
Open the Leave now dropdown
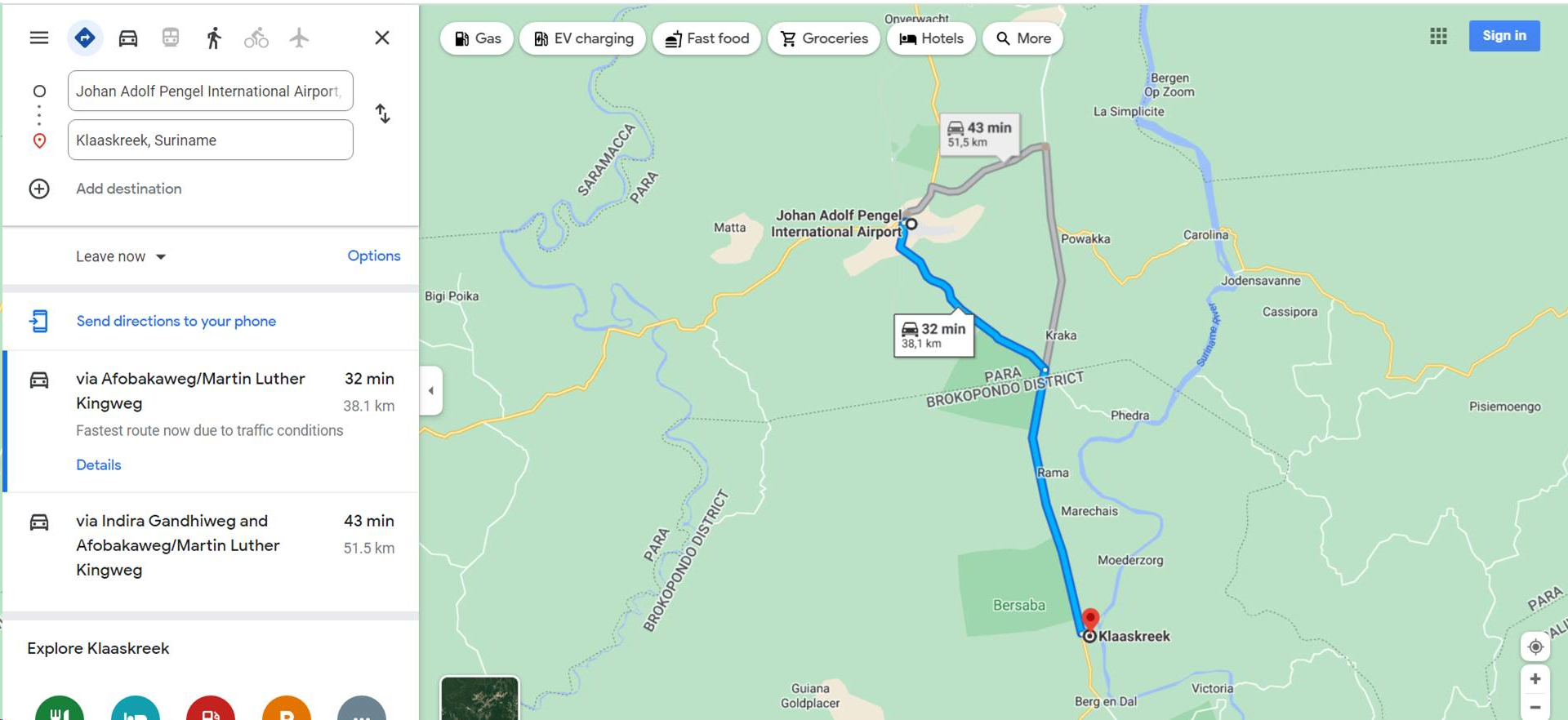click(x=121, y=256)
